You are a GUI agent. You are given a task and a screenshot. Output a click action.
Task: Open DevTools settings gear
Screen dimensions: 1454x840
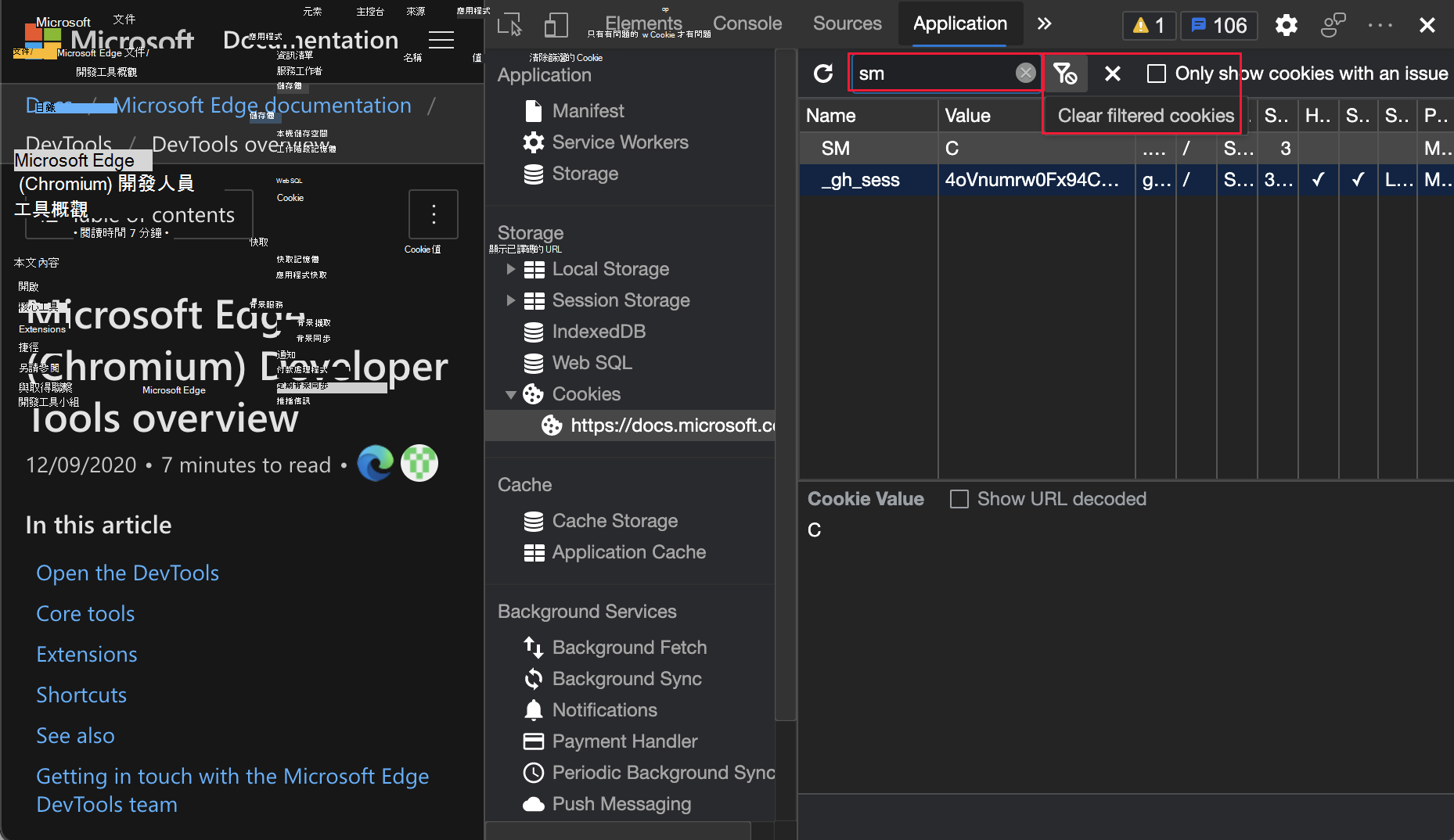coord(1286,25)
